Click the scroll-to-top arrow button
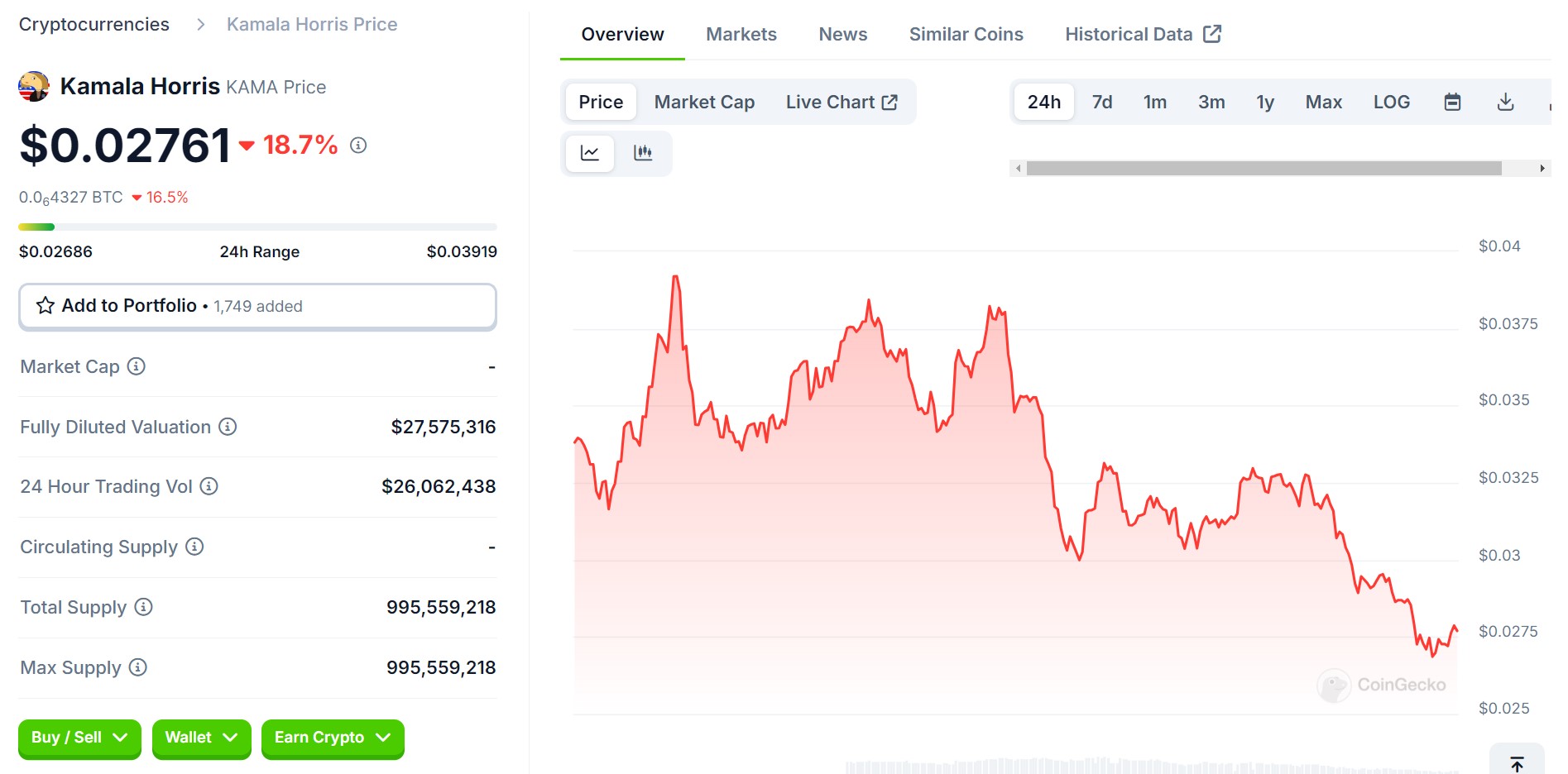1568x774 pixels. [1517, 763]
